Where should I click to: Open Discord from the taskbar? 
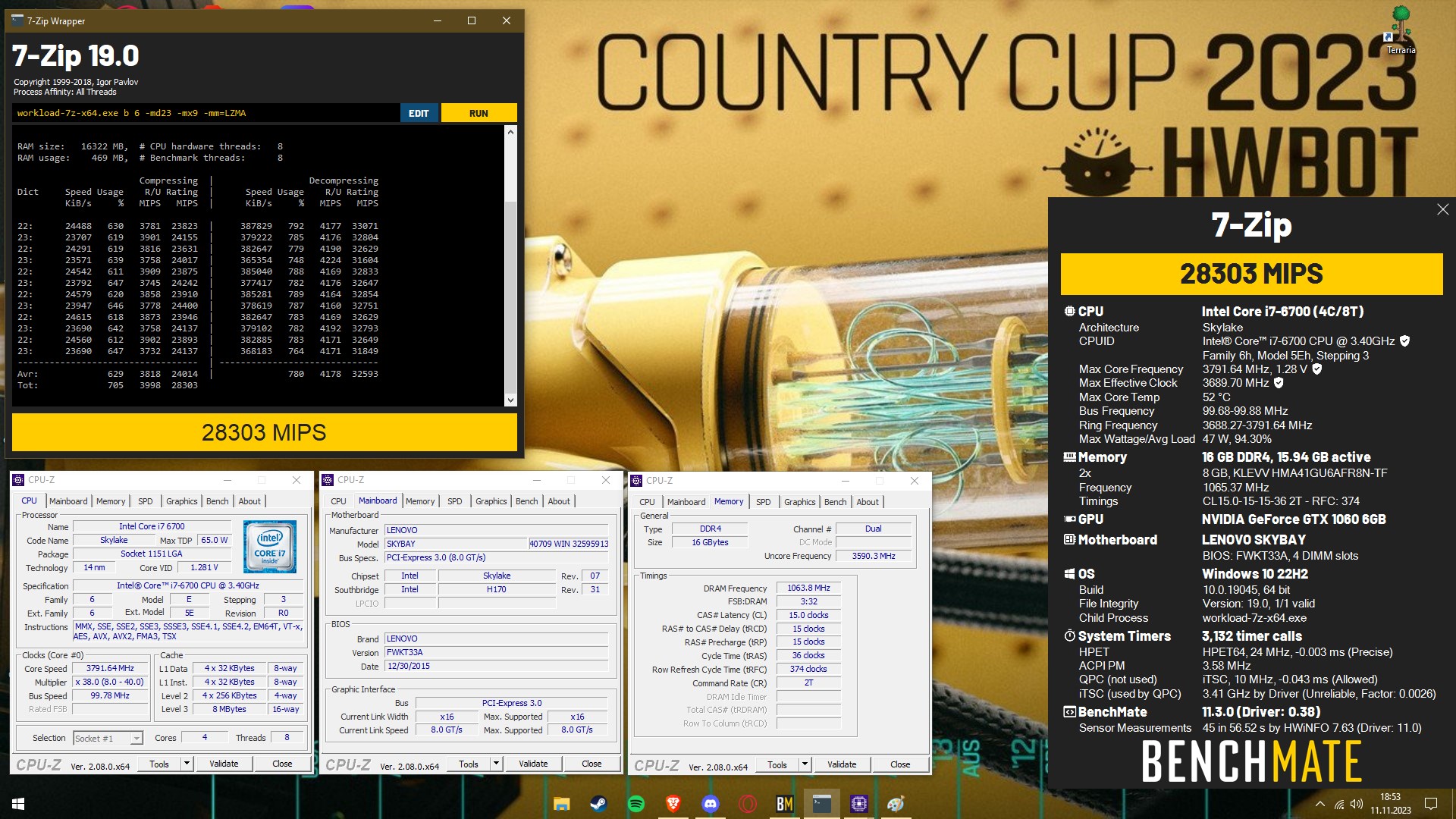(711, 804)
